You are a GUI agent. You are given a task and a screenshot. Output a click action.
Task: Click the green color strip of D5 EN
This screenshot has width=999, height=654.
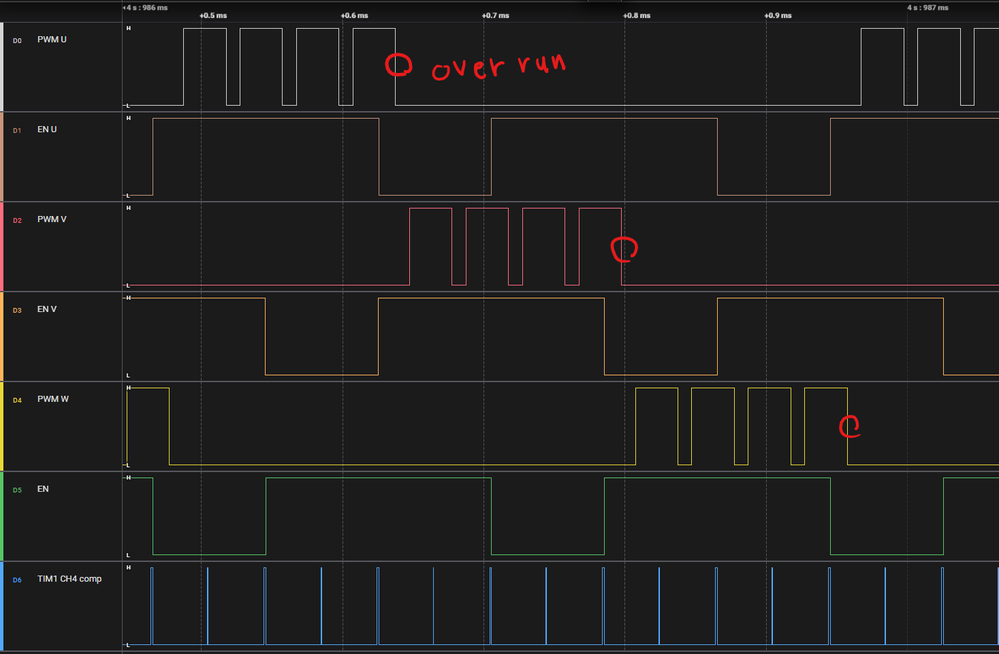coord(1,516)
